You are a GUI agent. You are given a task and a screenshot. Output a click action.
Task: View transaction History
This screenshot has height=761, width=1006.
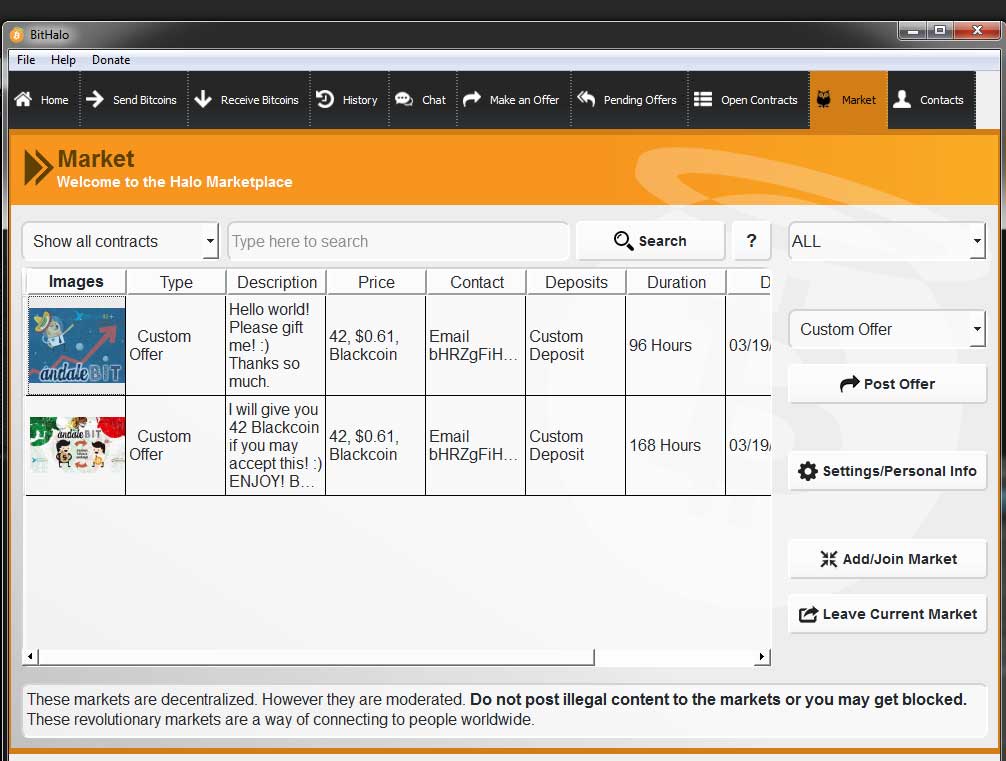(x=347, y=100)
